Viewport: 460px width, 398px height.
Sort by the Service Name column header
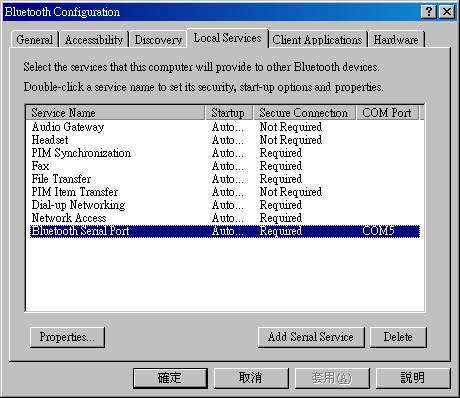115,113
